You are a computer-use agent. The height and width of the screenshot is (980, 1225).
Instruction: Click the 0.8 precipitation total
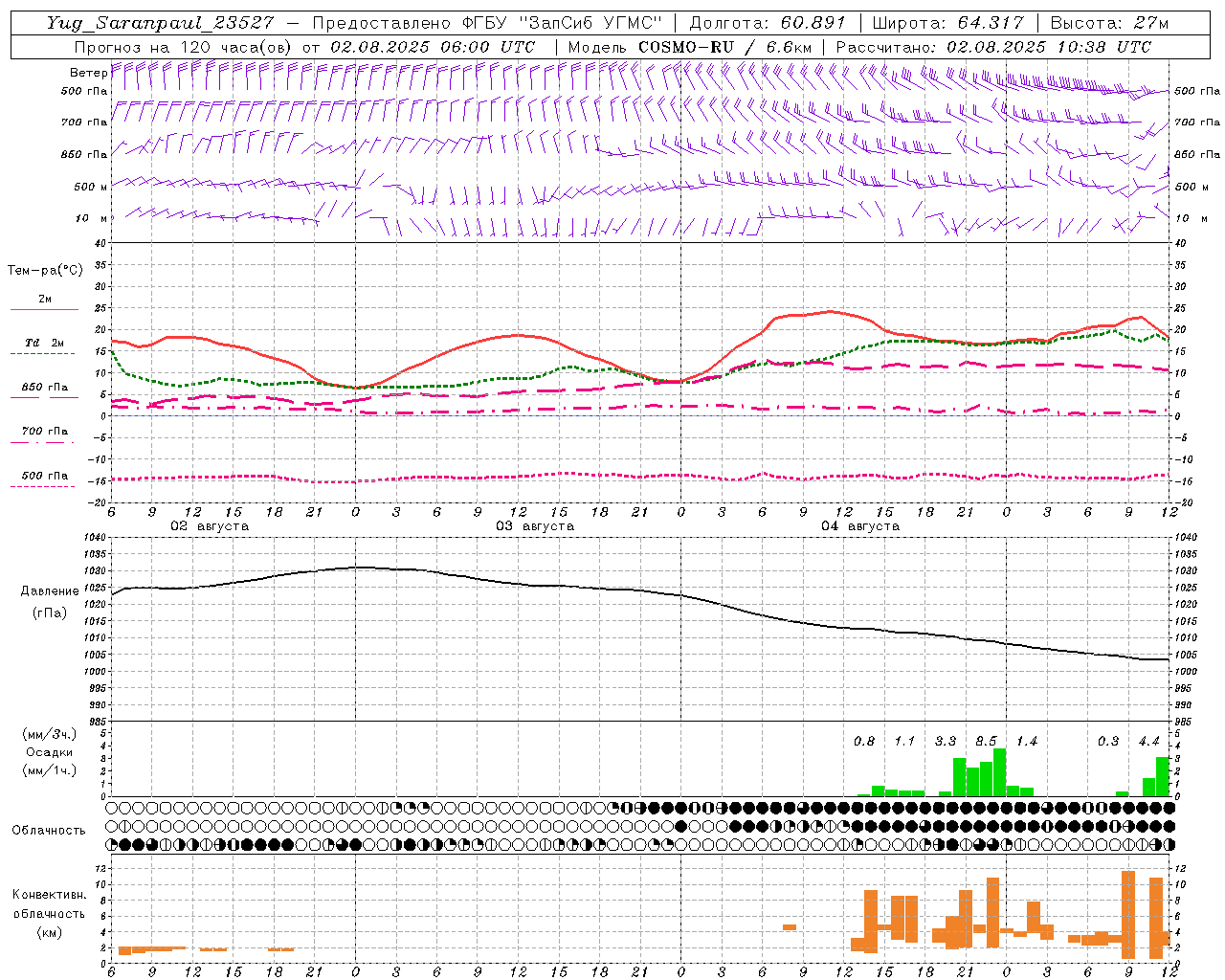(x=864, y=742)
